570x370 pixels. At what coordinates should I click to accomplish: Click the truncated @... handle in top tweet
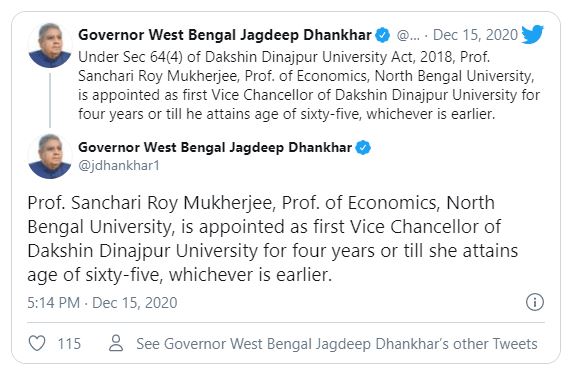click(408, 35)
